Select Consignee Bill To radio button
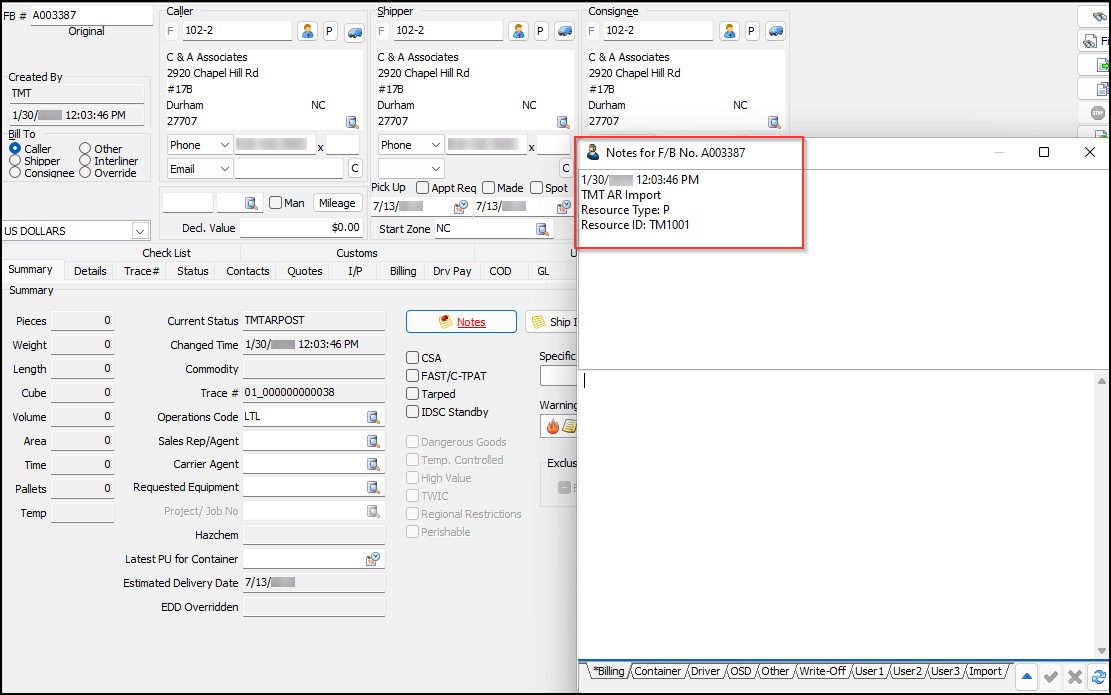The width and height of the screenshot is (1111, 695). [15, 173]
